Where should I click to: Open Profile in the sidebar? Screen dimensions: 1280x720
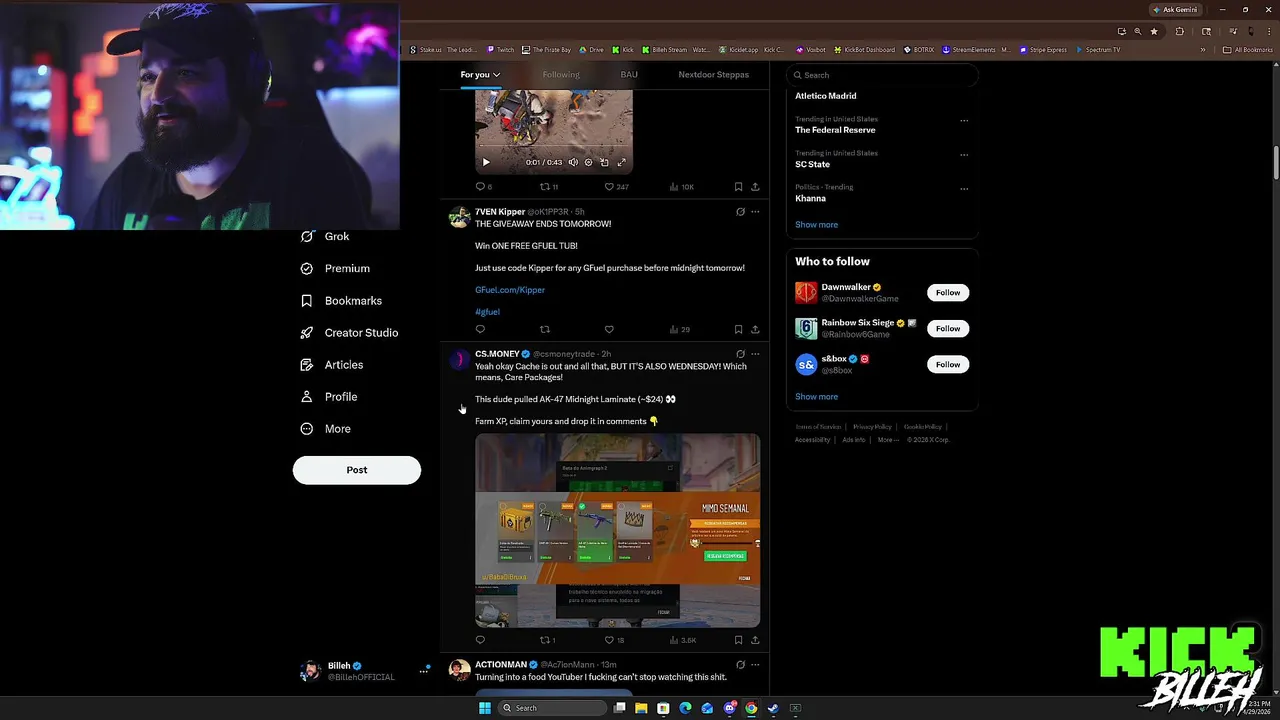[329, 397]
